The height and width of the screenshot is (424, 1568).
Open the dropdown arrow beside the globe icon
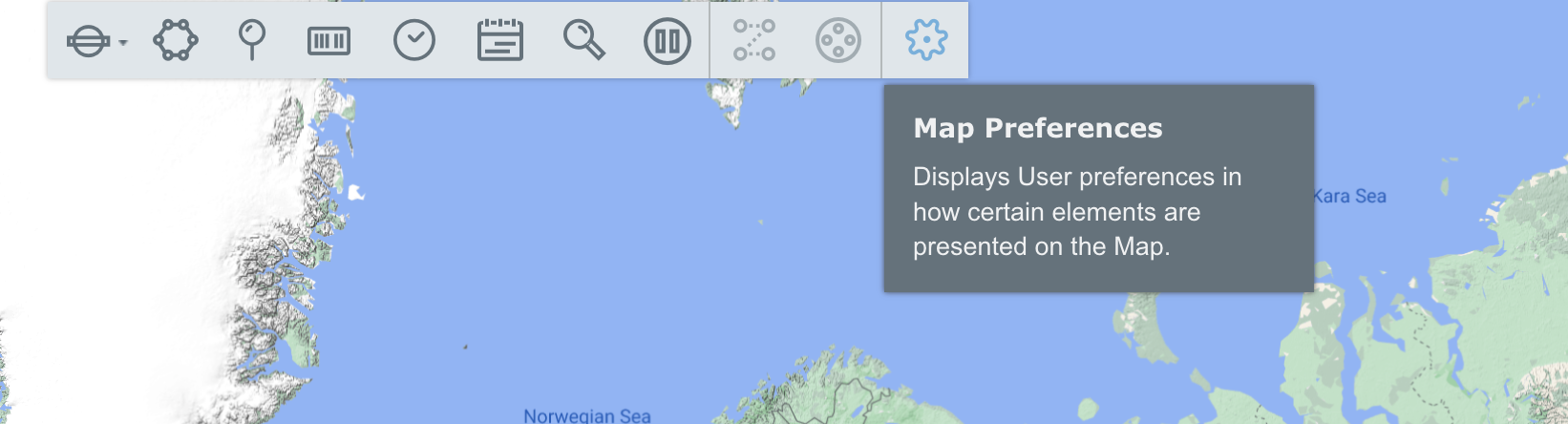123,43
